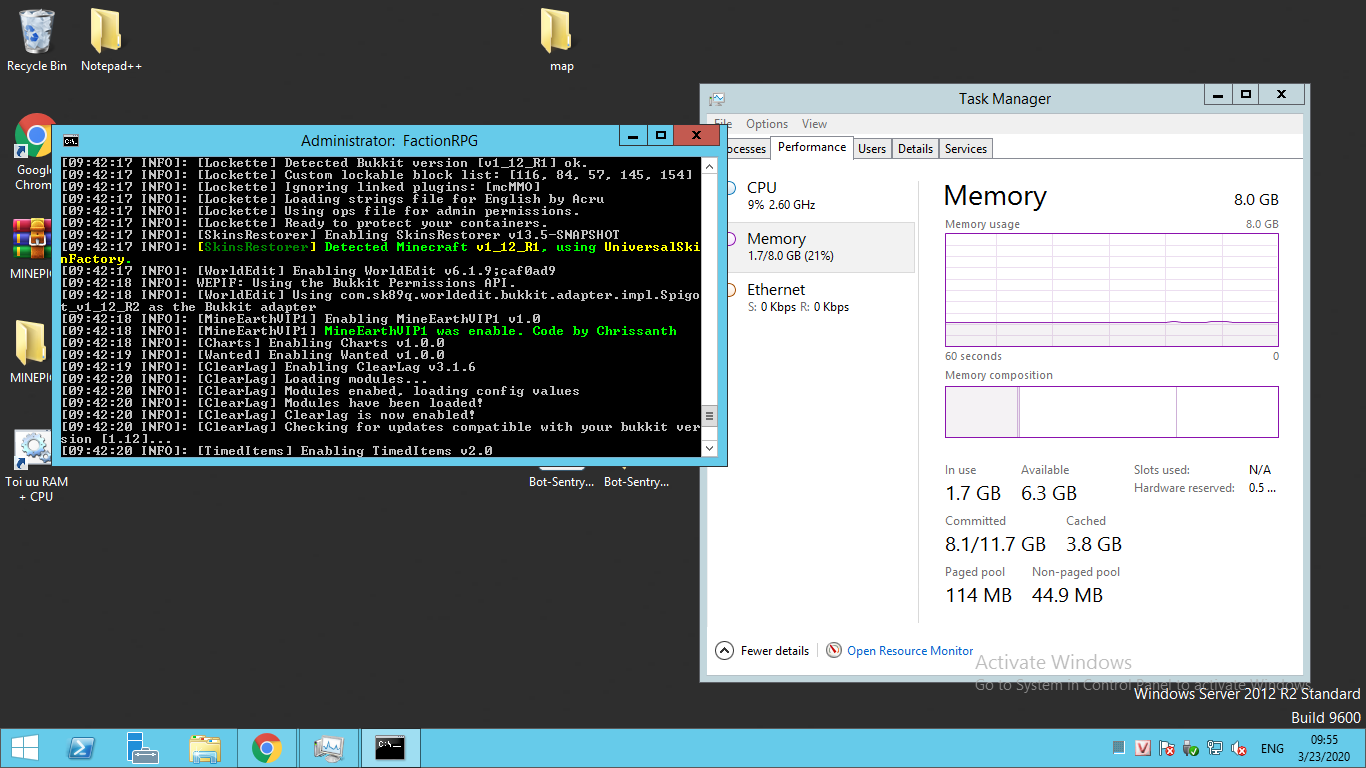
Task: Click the Chrome icon in taskbar
Action: (266, 748)
